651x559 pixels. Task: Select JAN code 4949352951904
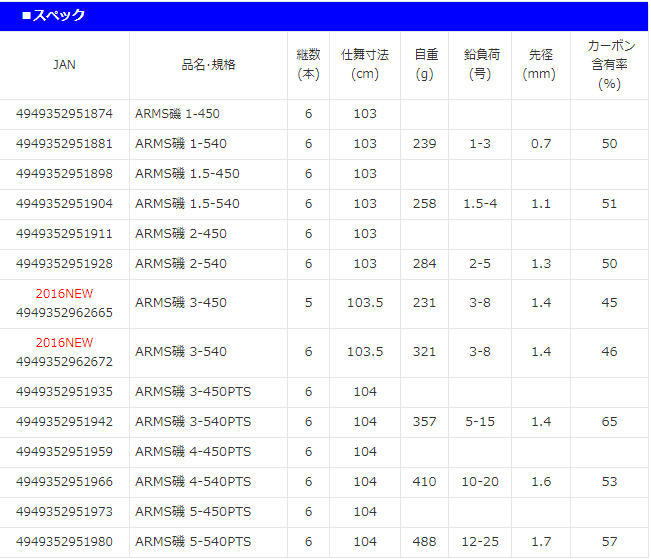64,204
